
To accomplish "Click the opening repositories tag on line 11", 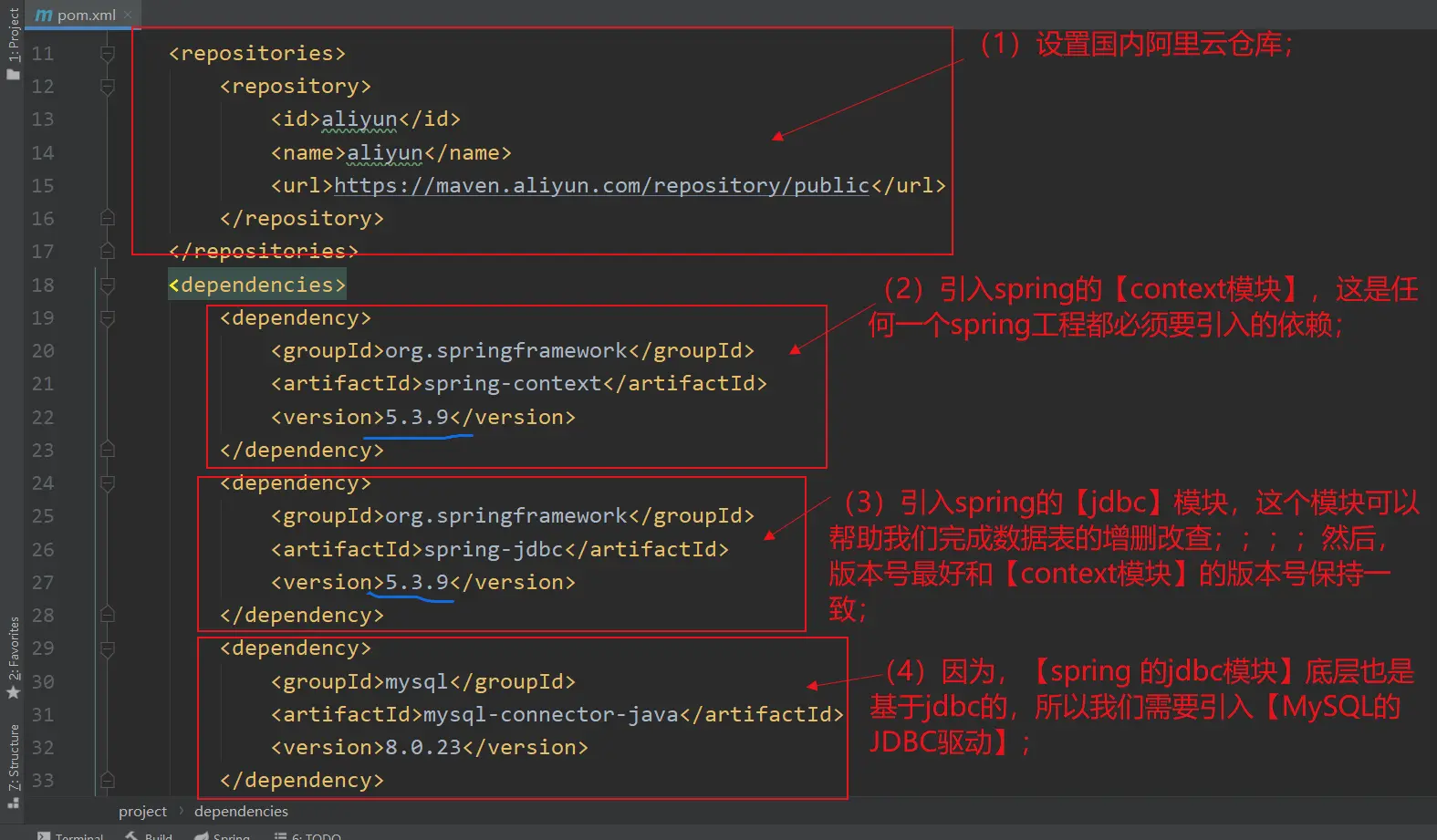I will (257, 54).
